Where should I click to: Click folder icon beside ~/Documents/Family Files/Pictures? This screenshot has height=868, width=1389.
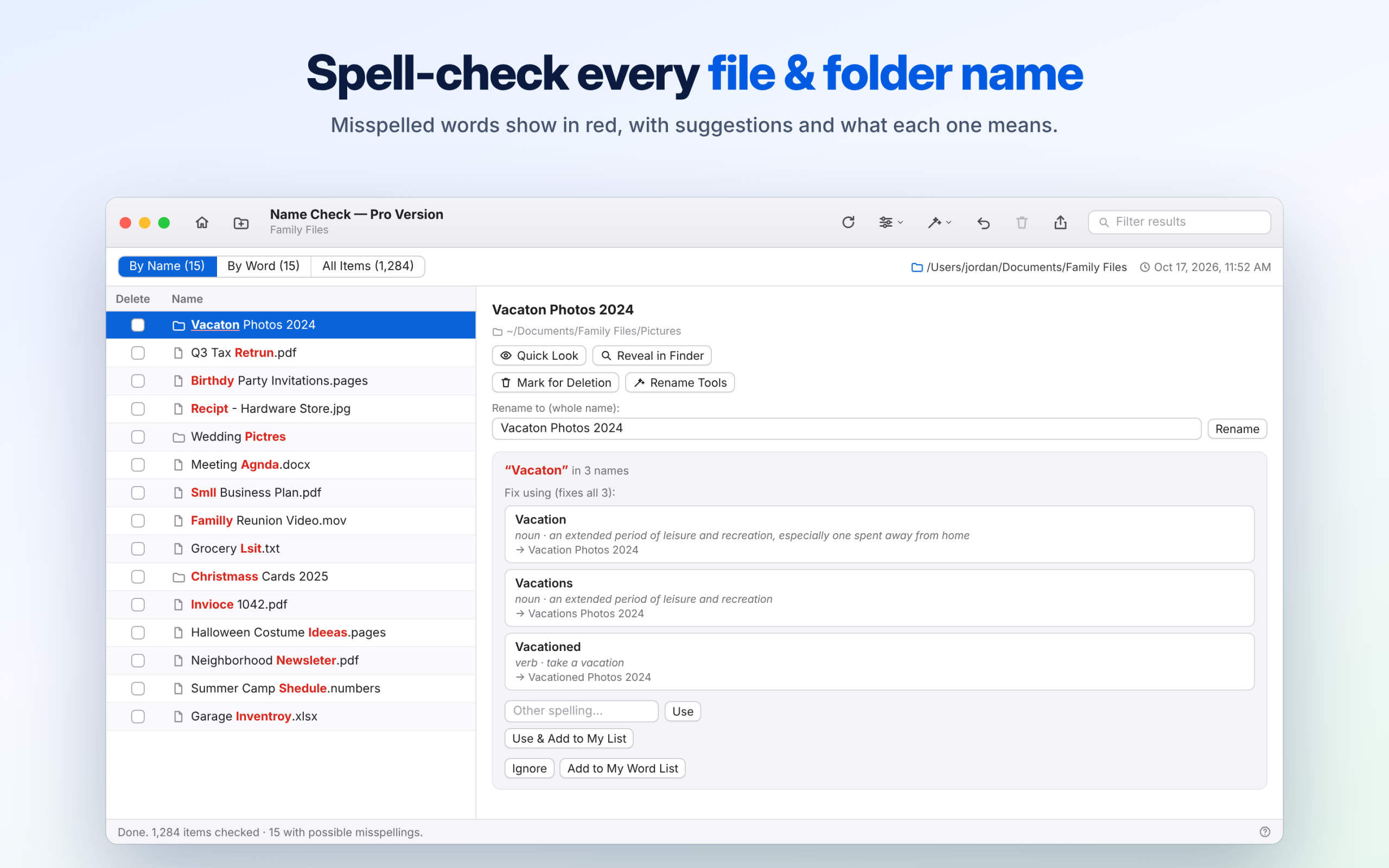tap(498, 332)
